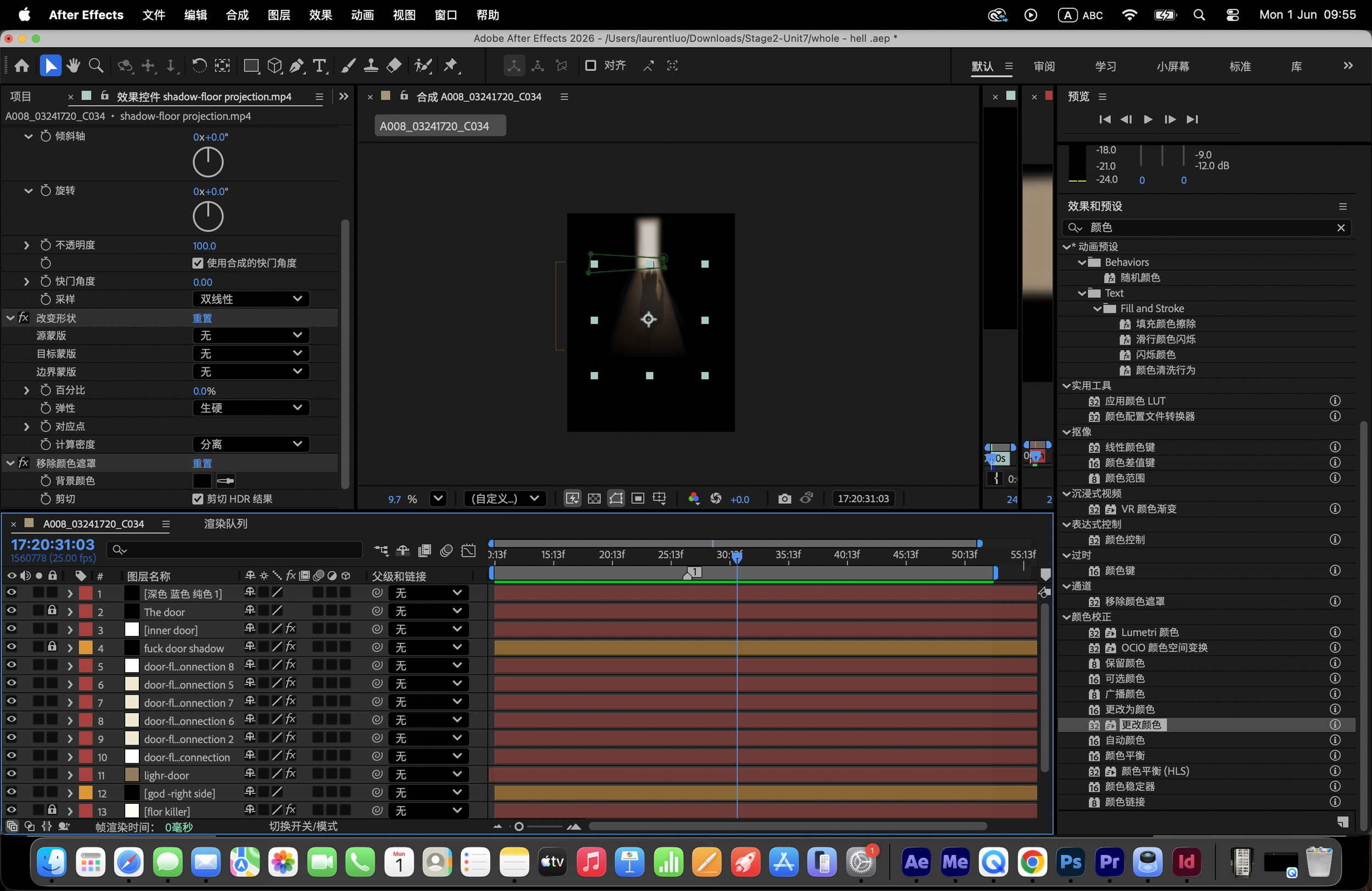The height and width of the screenshot is (891, 1372).
Task: Select the Type text tool
Action: 320,66
